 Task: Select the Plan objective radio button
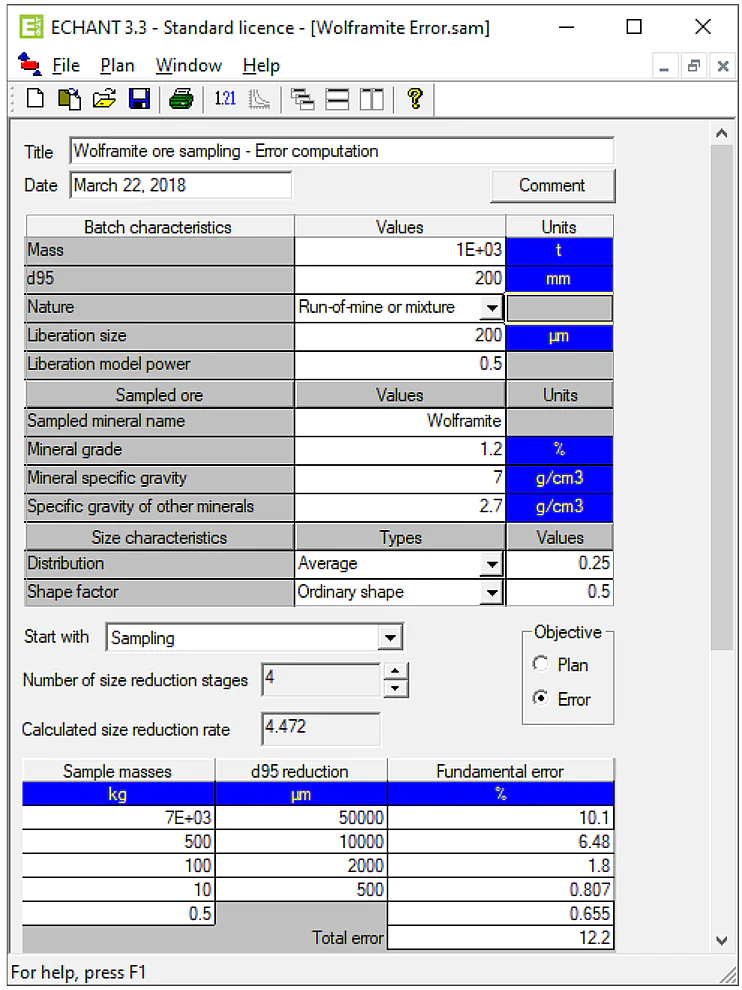(540, 664)
